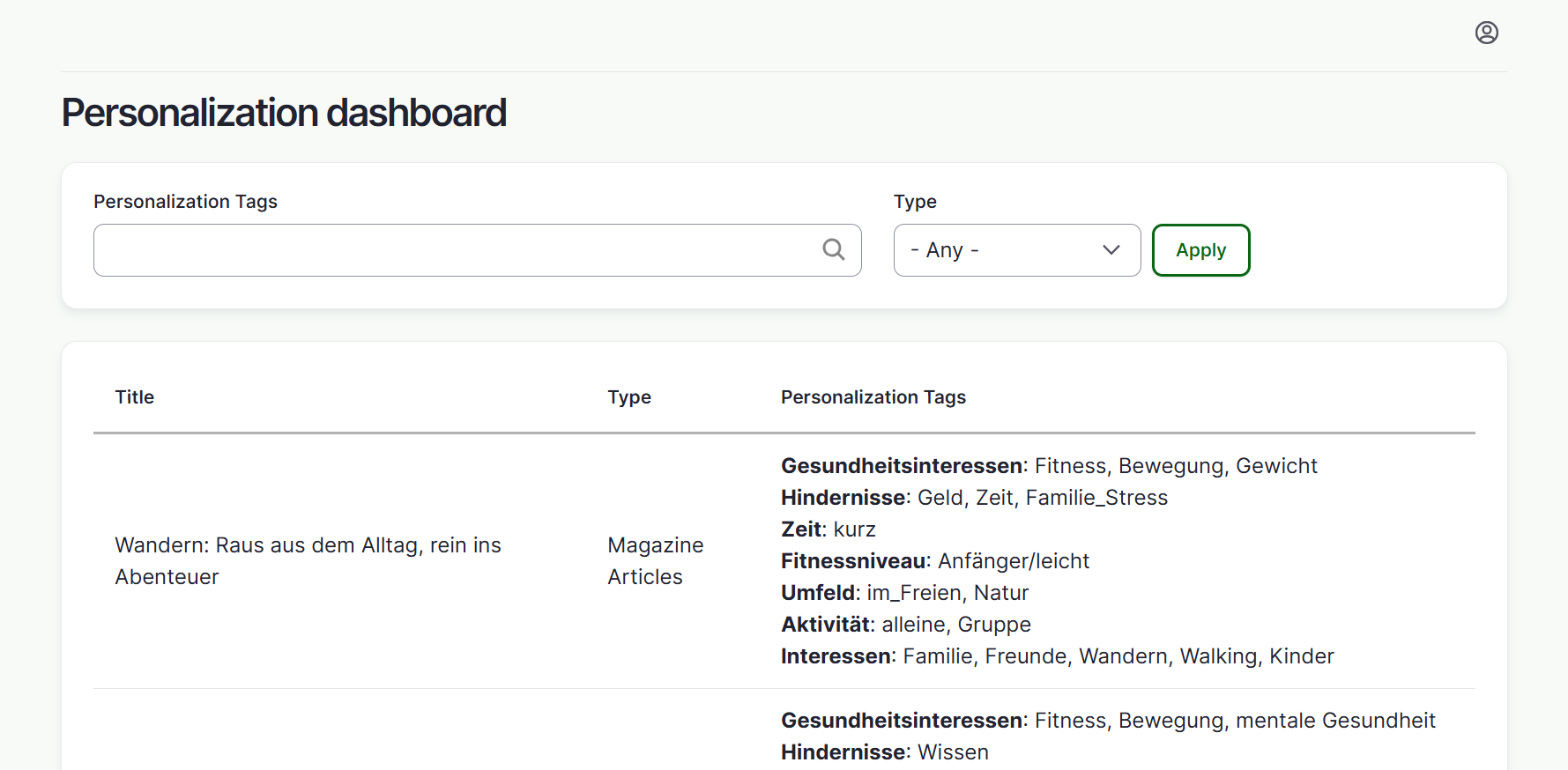The height and width of the screenshot is (770, 1568).
Task: Select the Magazine Articles type cell
Action: 655,560
